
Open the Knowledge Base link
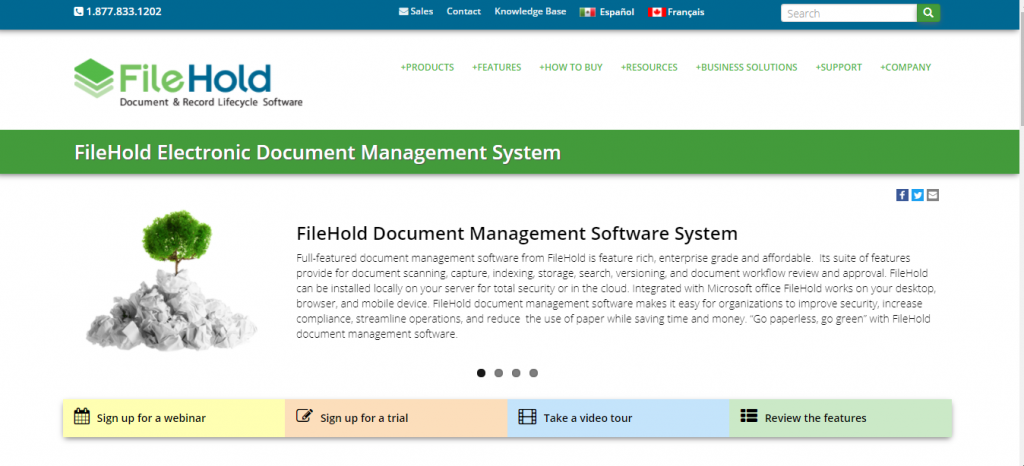click(x=530, y=12)
